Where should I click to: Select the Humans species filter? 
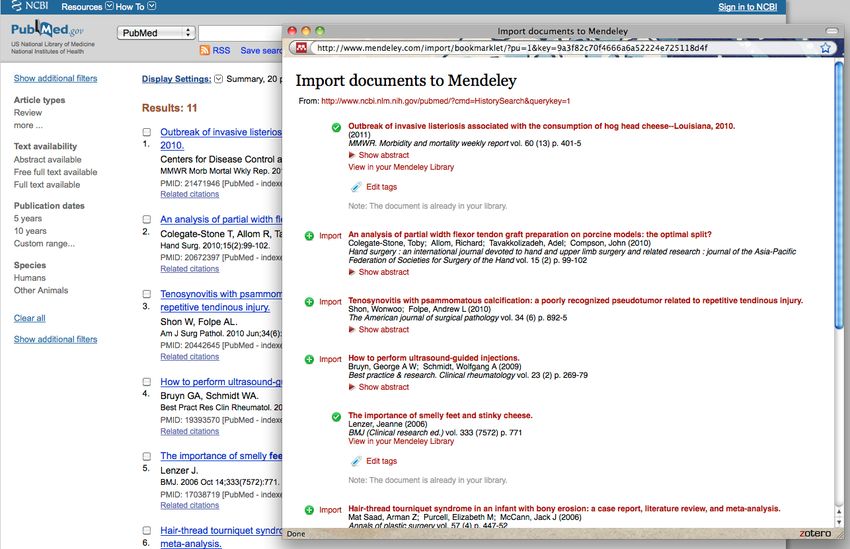(x=29, y=277)
